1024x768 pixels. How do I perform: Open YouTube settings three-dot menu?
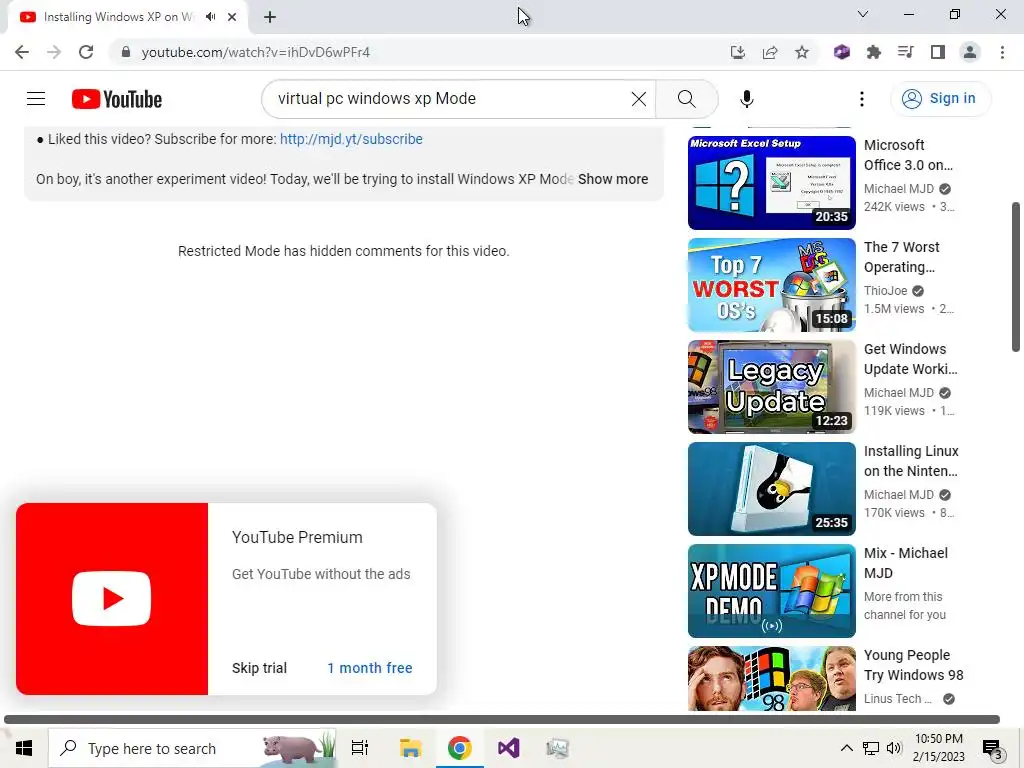(862, 99)
